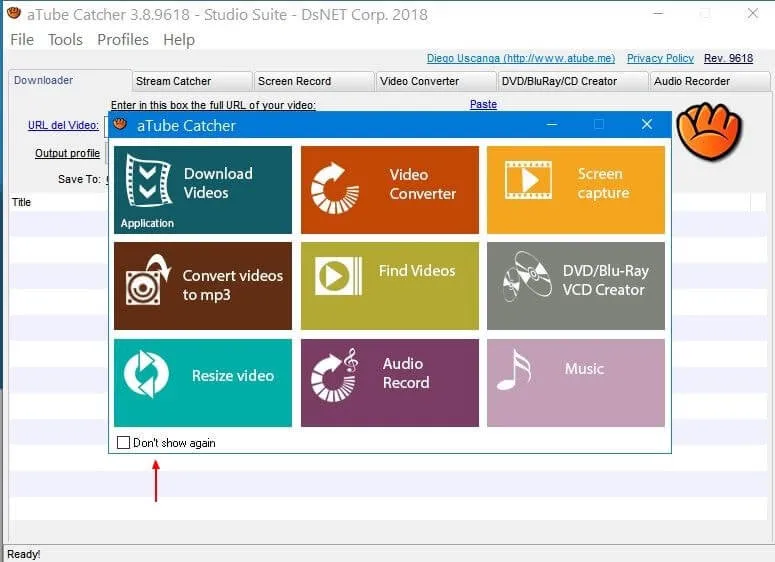Click the Music tile label
This screenshot has width=775, height=562.
[x=584, y=369]
